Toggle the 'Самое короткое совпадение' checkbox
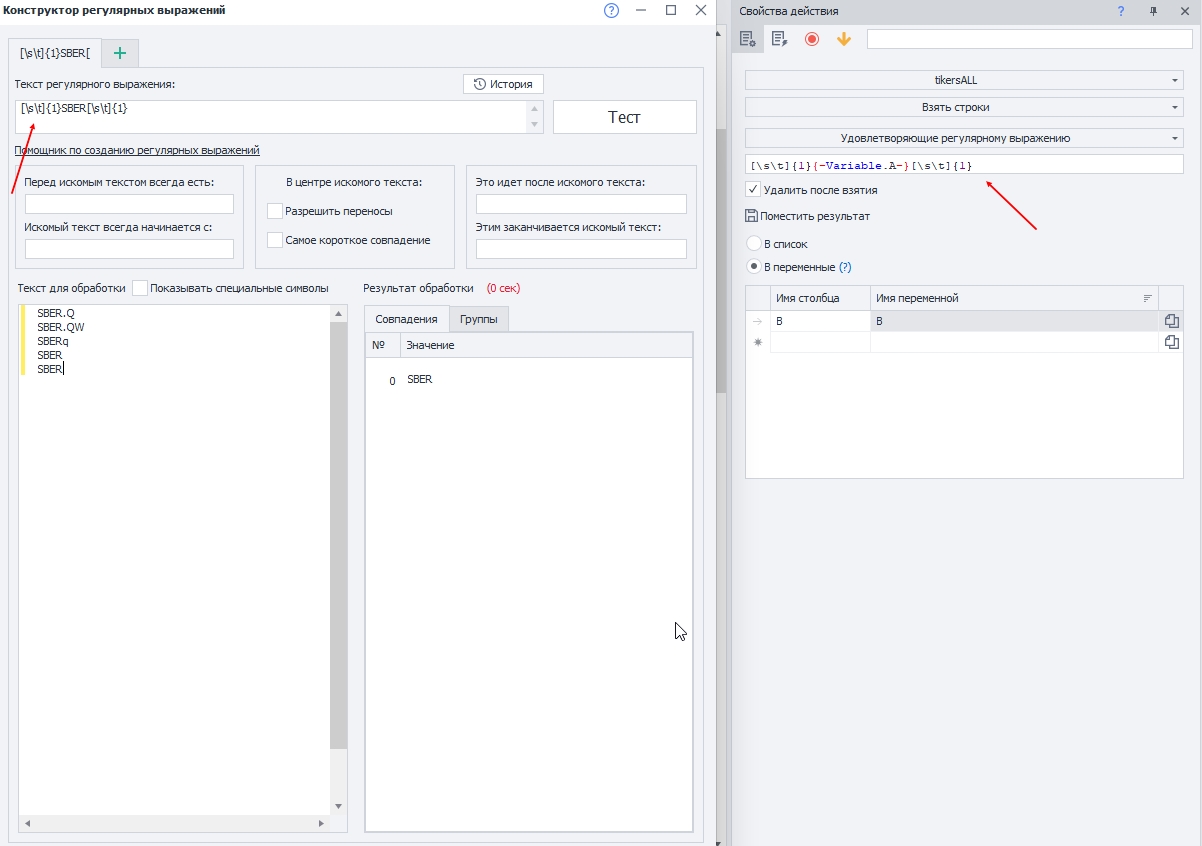 (275, 240)
